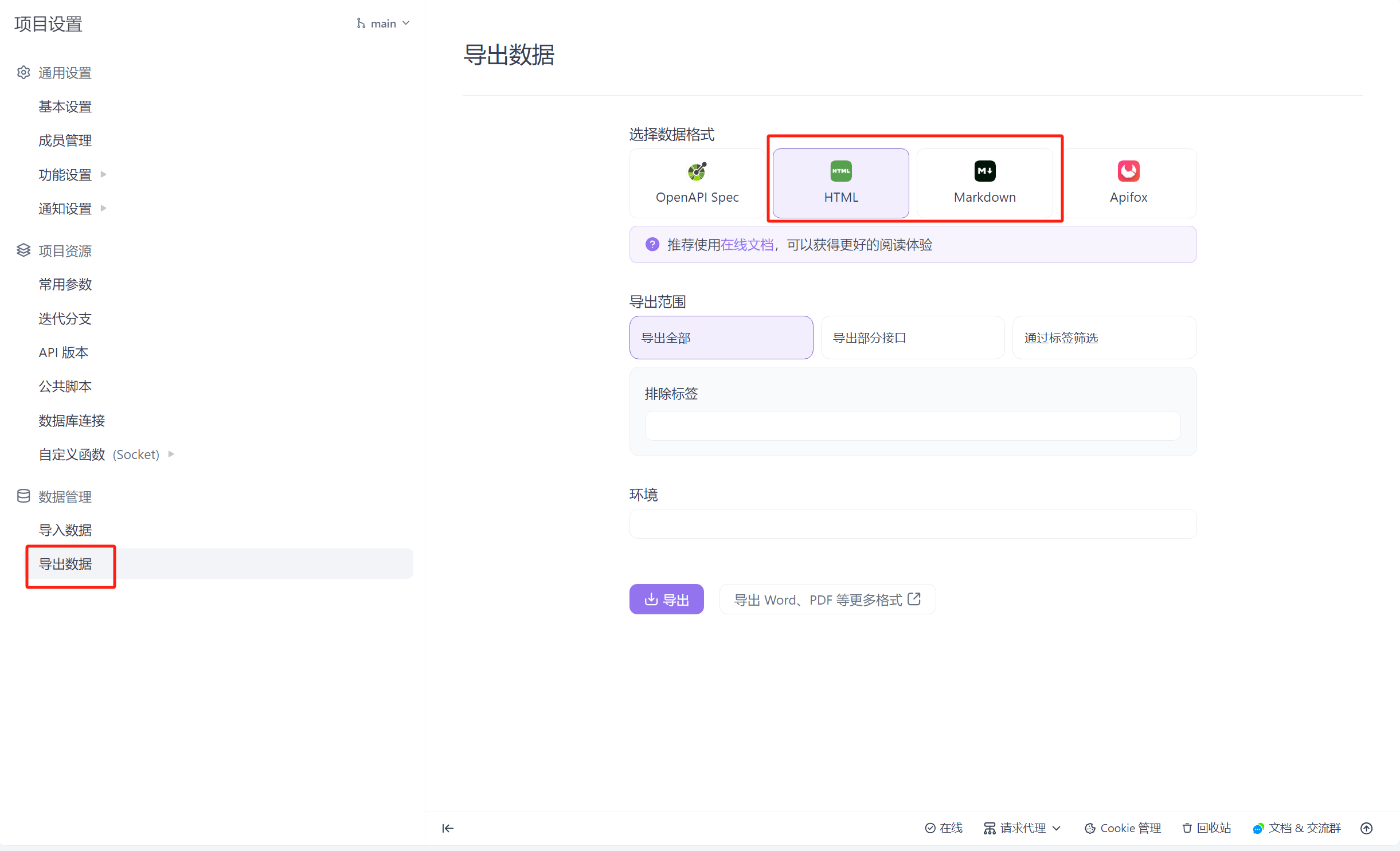Click the 排除标签 input field

912,426
